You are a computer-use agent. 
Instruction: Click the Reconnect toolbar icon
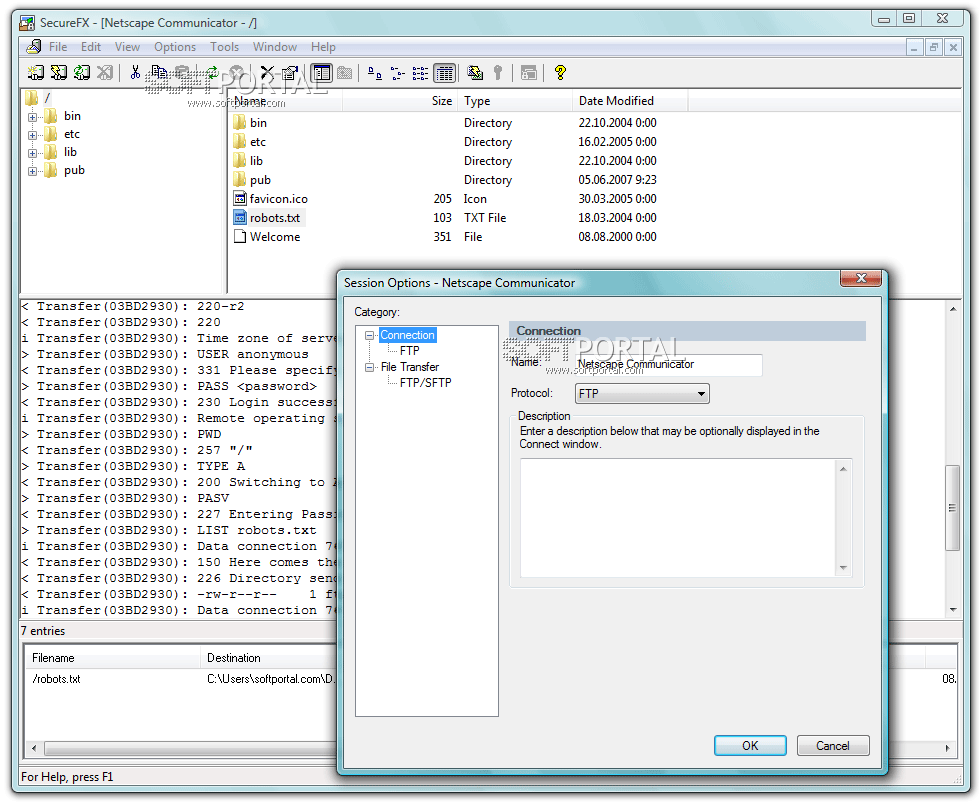coord(82,73)
